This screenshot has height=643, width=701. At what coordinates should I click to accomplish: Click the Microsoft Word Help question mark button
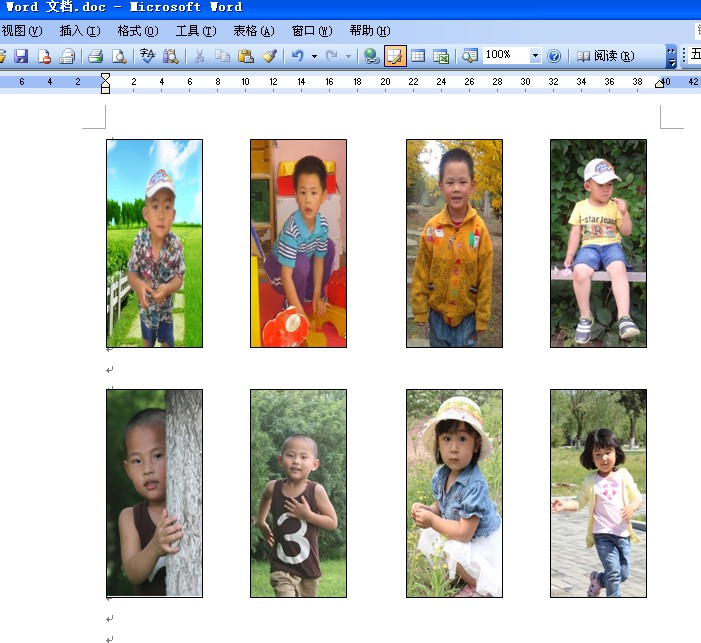click(x=554, y=56)
